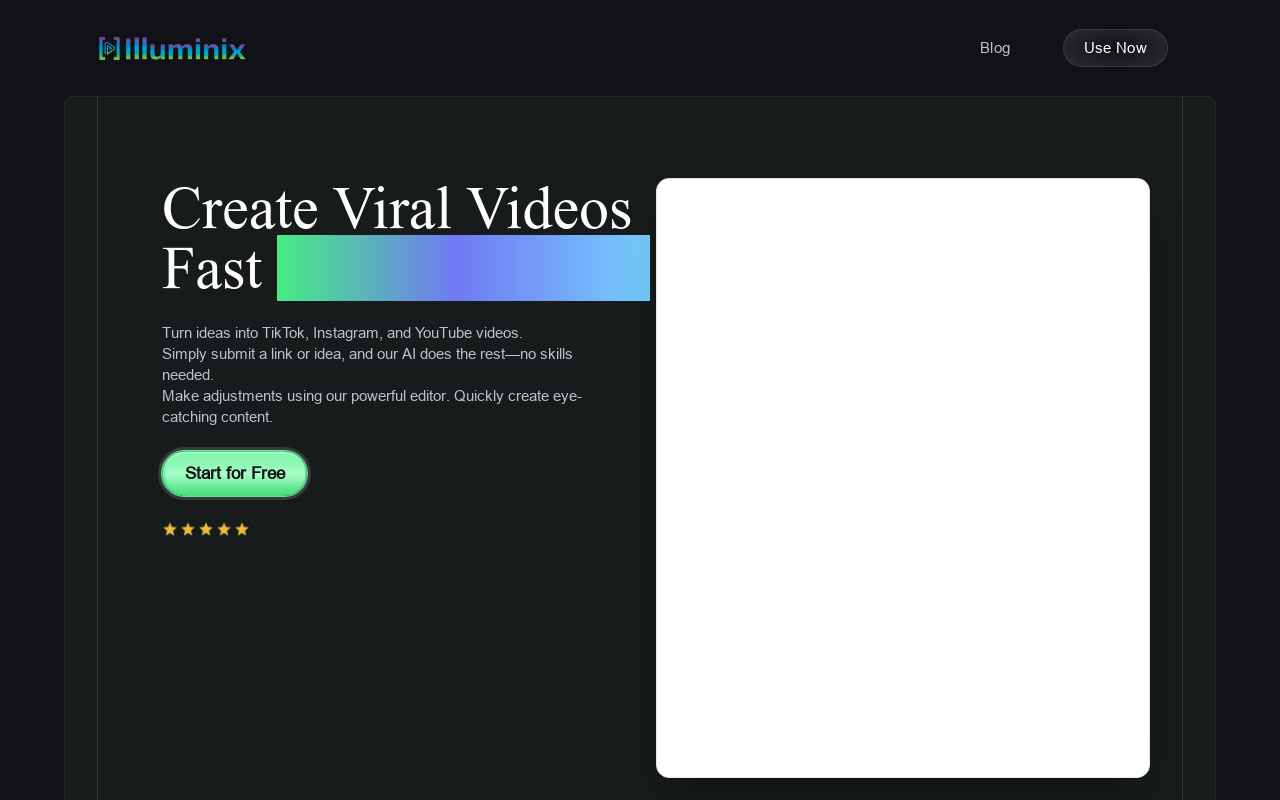Click the 'Create Viral Videos' headline
The height and width of the screenshot is (800, 1280).
(397, 208)
